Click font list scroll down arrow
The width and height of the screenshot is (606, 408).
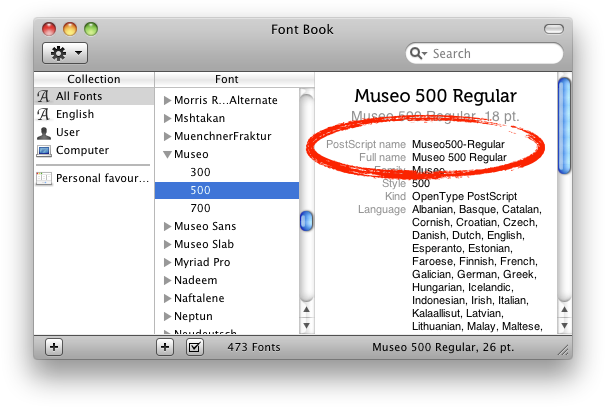click(x=306, y=326)
